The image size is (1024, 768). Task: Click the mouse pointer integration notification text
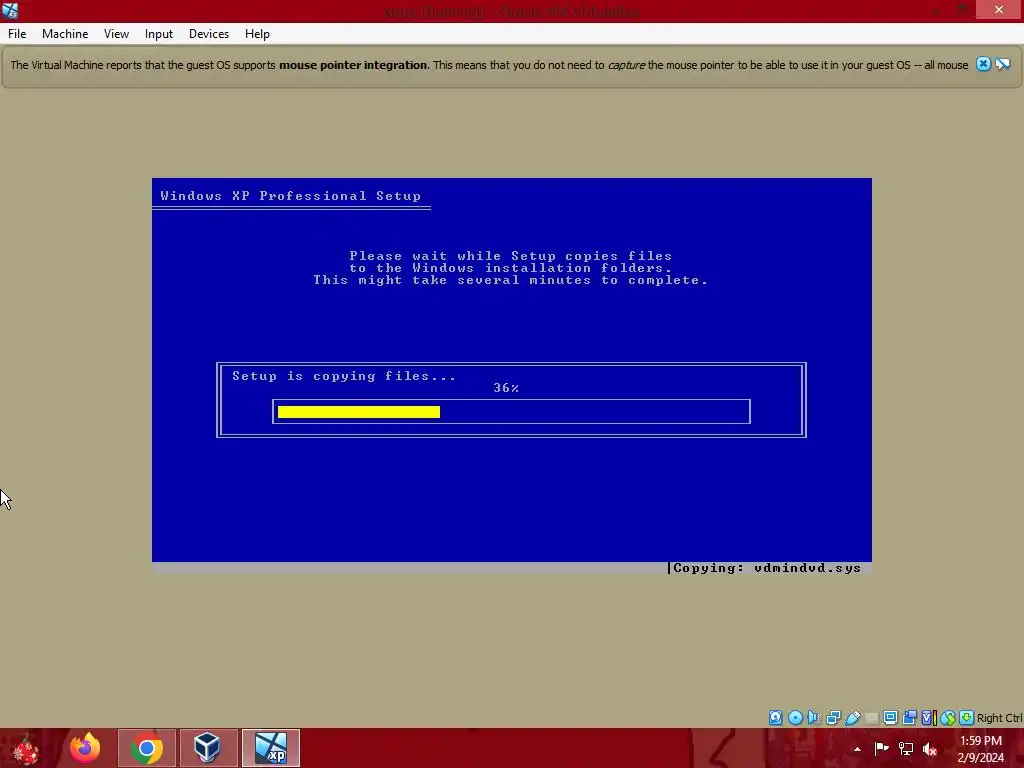(x=489, y=65)
